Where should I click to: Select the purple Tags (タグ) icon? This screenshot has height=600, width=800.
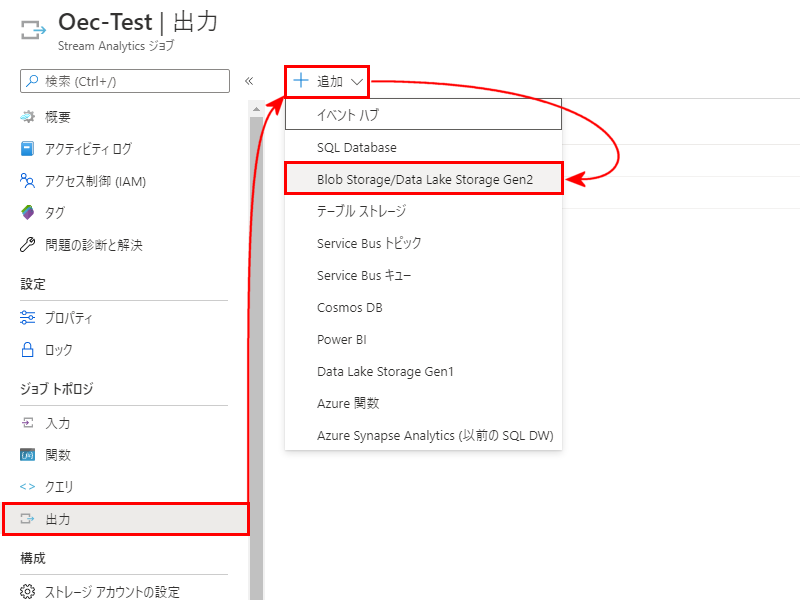[28, 213]
